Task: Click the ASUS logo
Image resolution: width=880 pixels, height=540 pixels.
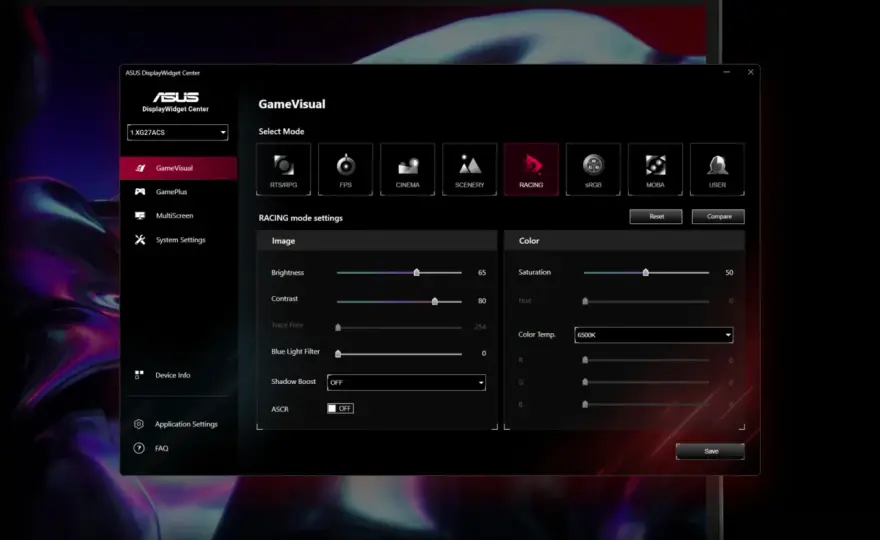Action: click(176, 97)
